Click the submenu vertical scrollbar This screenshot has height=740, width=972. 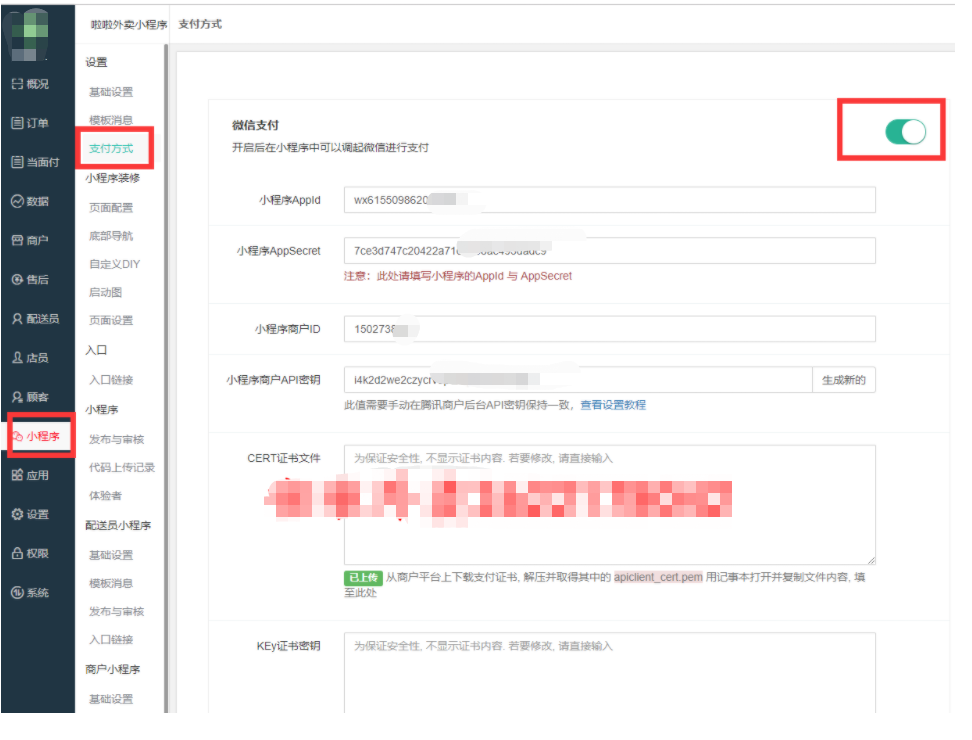[x=166, y=378]
